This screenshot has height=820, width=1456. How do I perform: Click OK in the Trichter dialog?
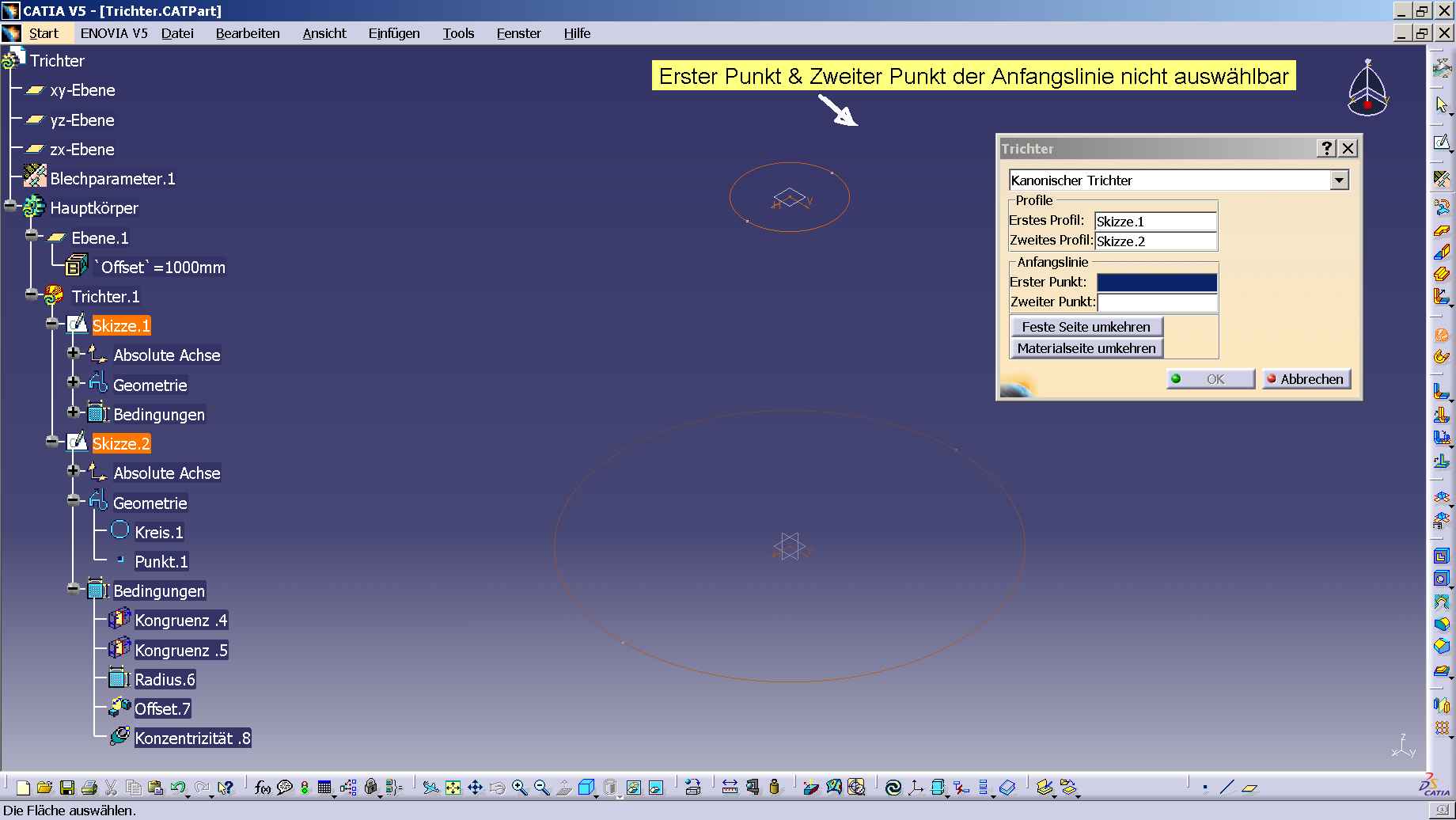1211,379
